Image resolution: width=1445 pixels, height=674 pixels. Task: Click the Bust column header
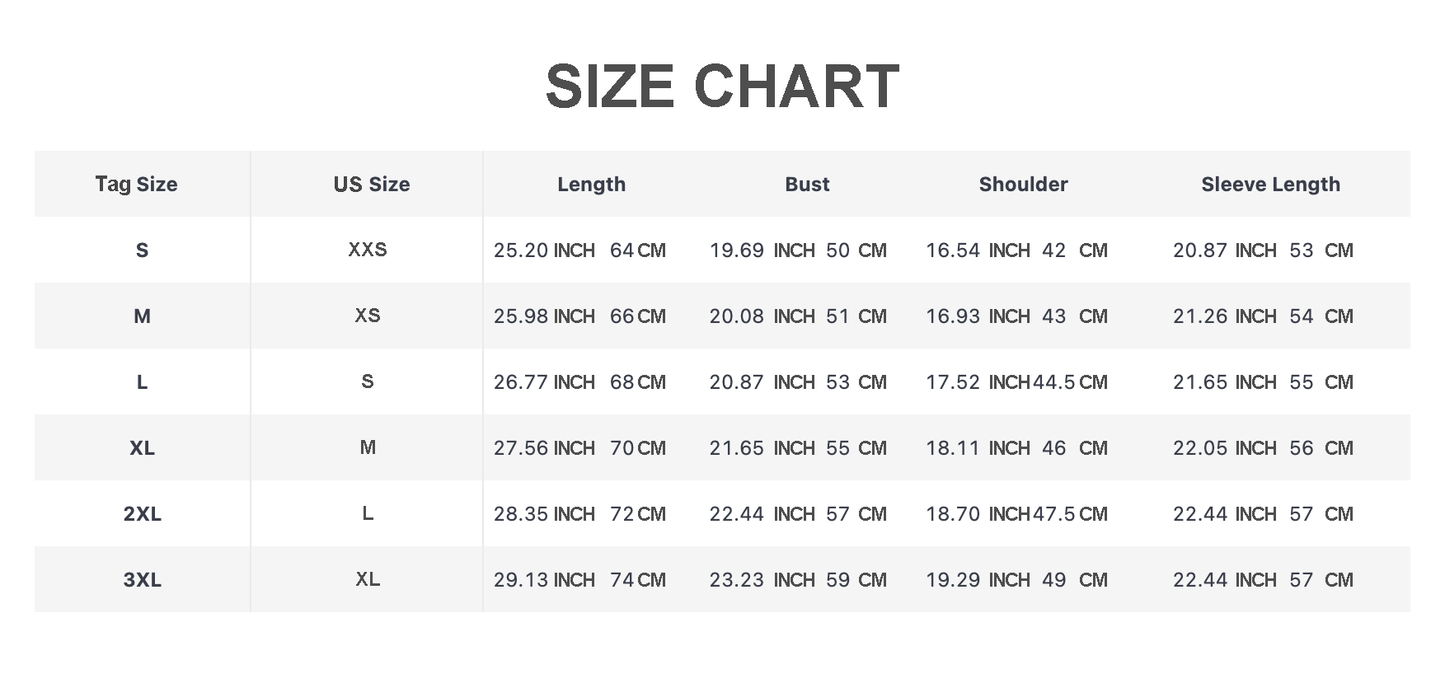(x=807, y=184)
